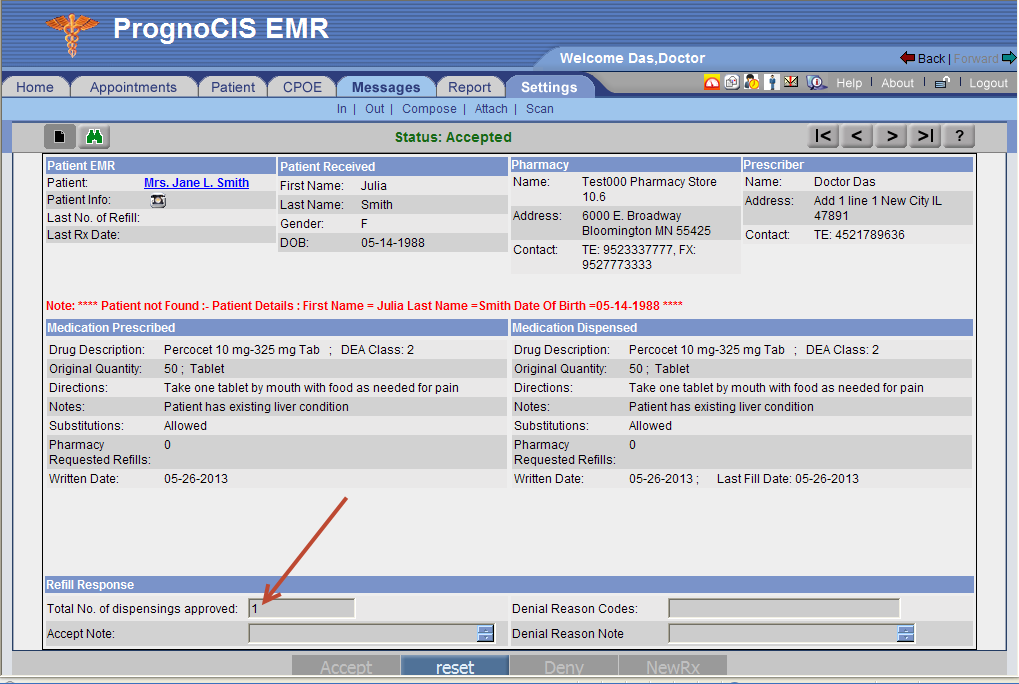This screenshot has height=684, width=1019.
Task: Open the Home tab
Action: pos(35,87)
